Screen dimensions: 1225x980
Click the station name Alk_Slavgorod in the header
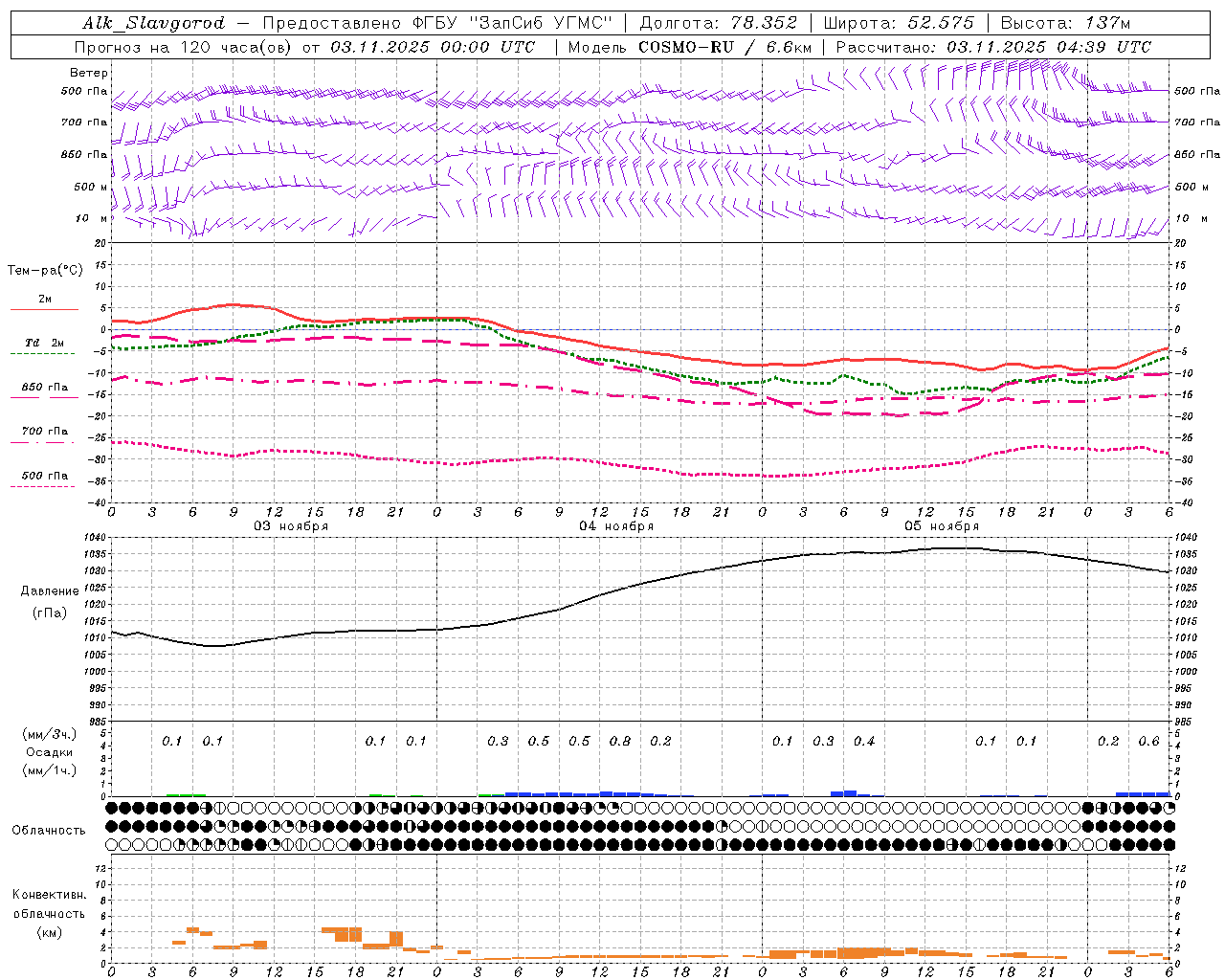coord(153,23)
